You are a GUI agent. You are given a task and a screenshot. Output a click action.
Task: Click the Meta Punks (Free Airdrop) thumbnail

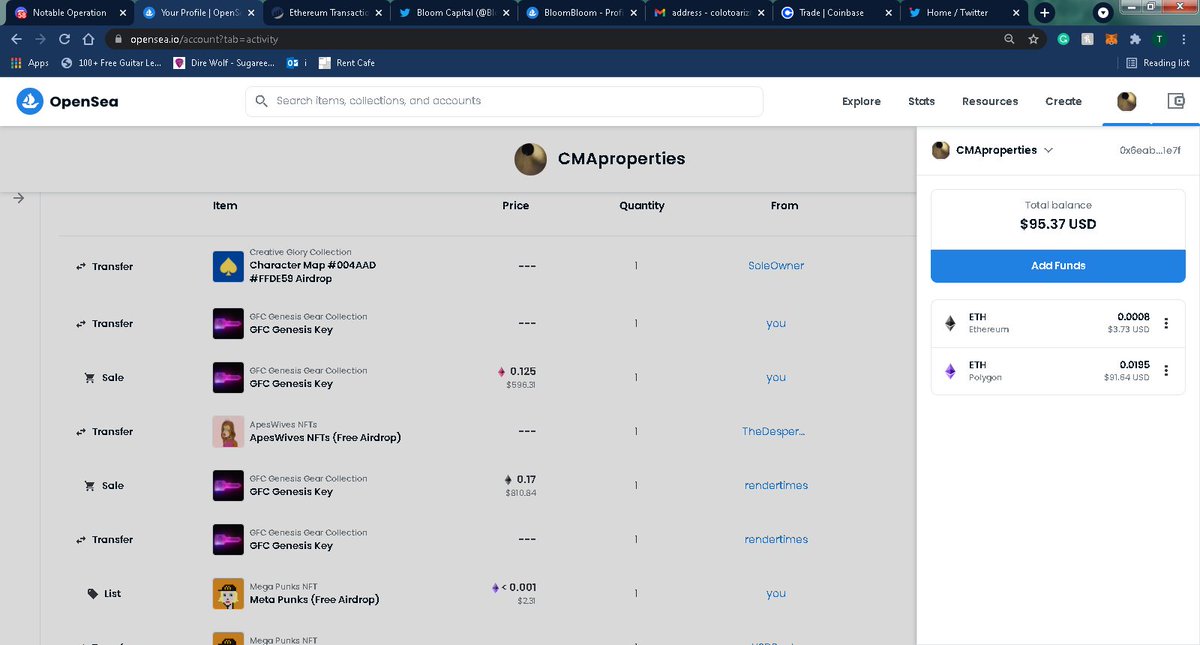(x=229, y=593)
